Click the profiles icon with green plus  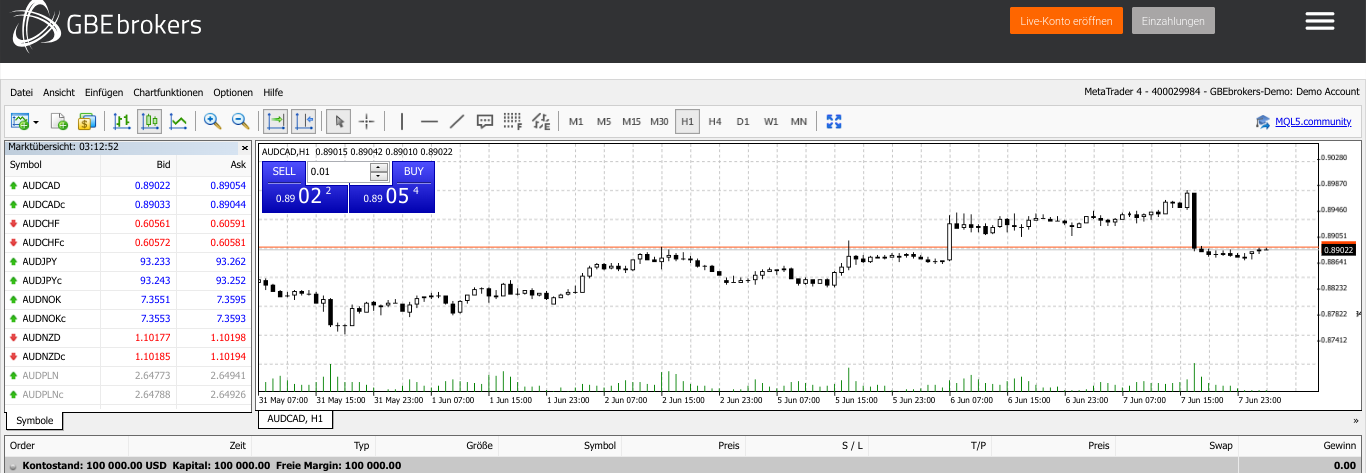coord(59,121)
